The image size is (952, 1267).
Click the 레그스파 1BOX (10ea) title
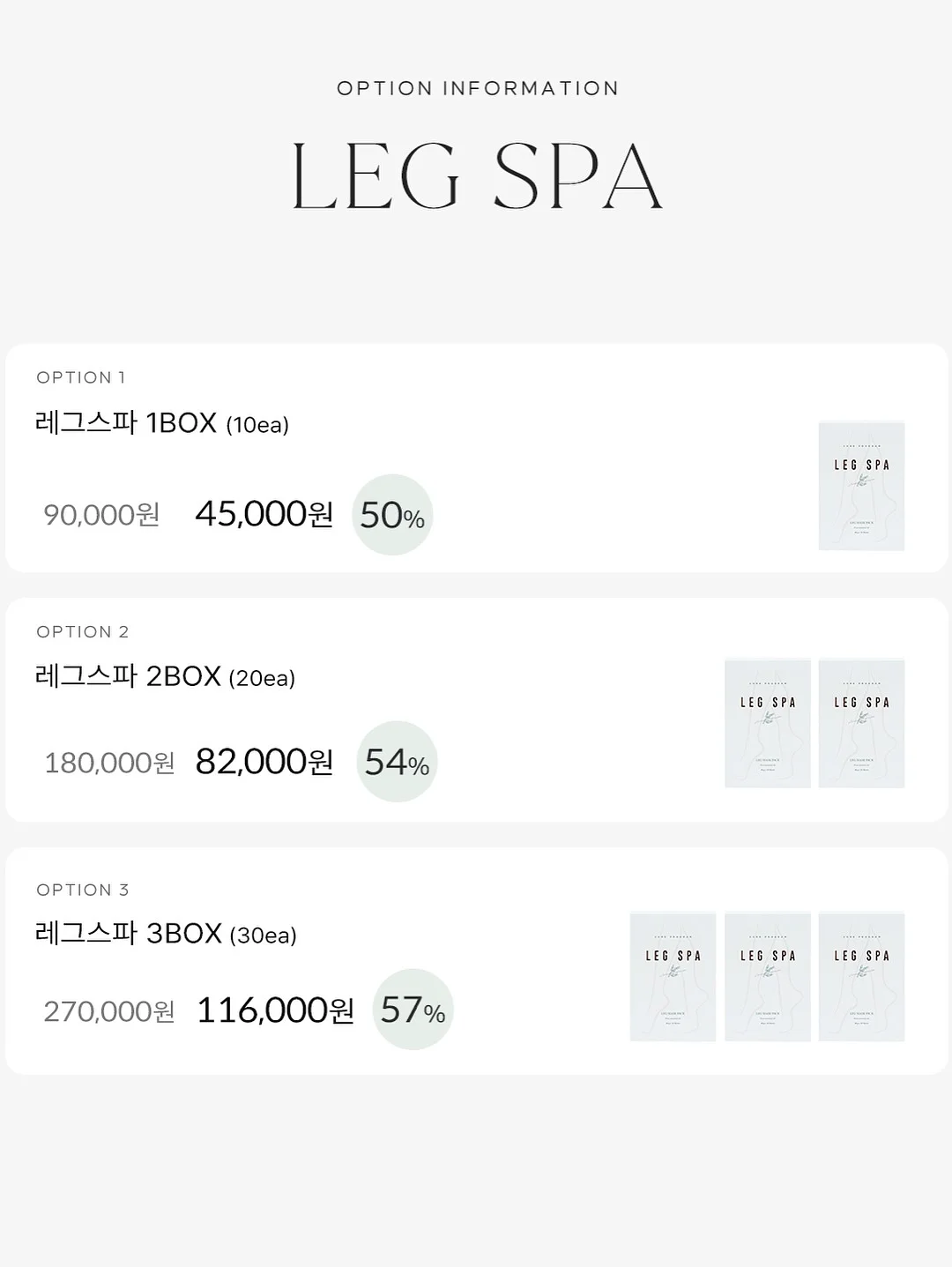point(162,424)
